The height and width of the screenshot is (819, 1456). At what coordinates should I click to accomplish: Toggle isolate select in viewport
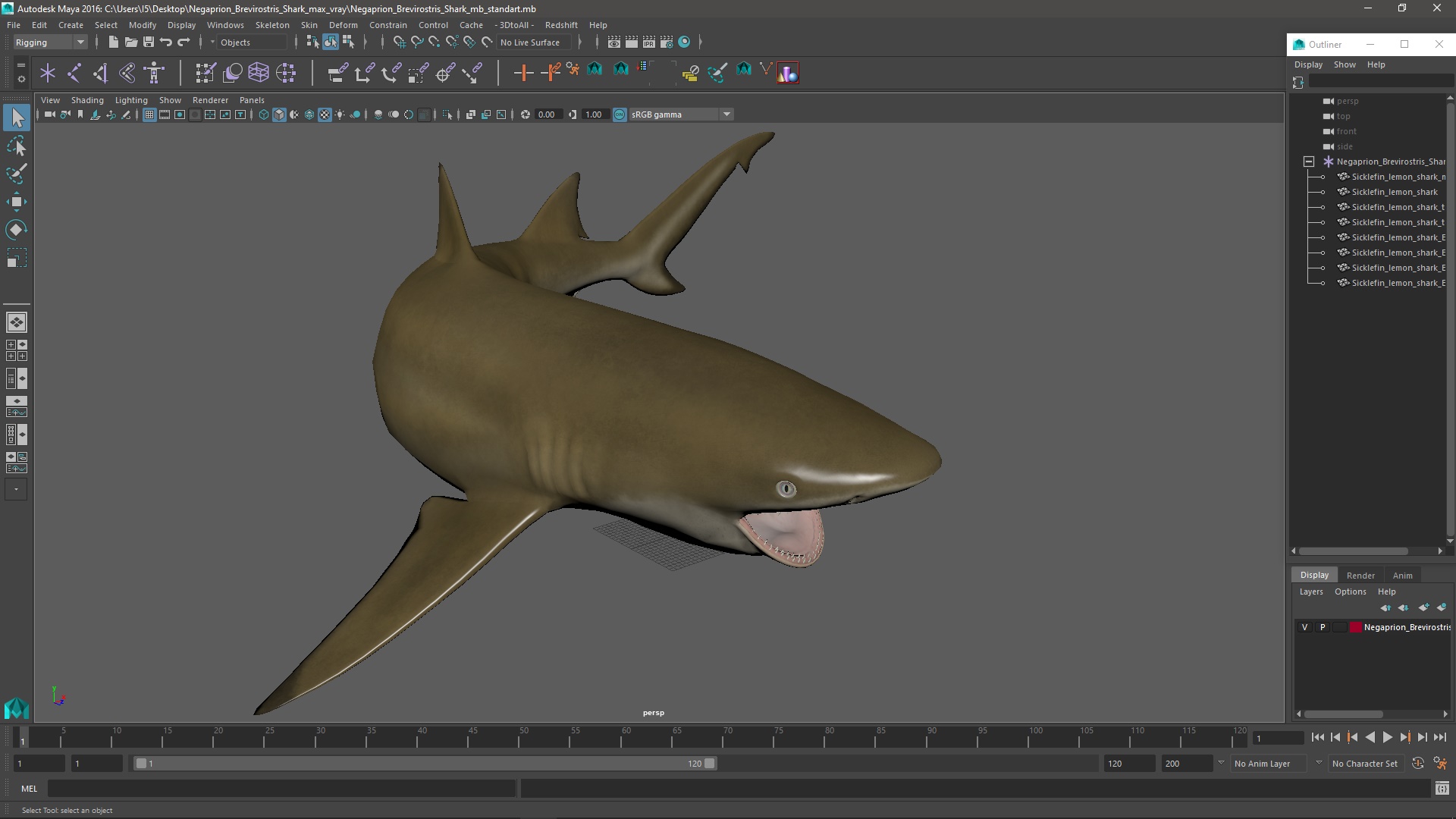click(x=447, y=115)
